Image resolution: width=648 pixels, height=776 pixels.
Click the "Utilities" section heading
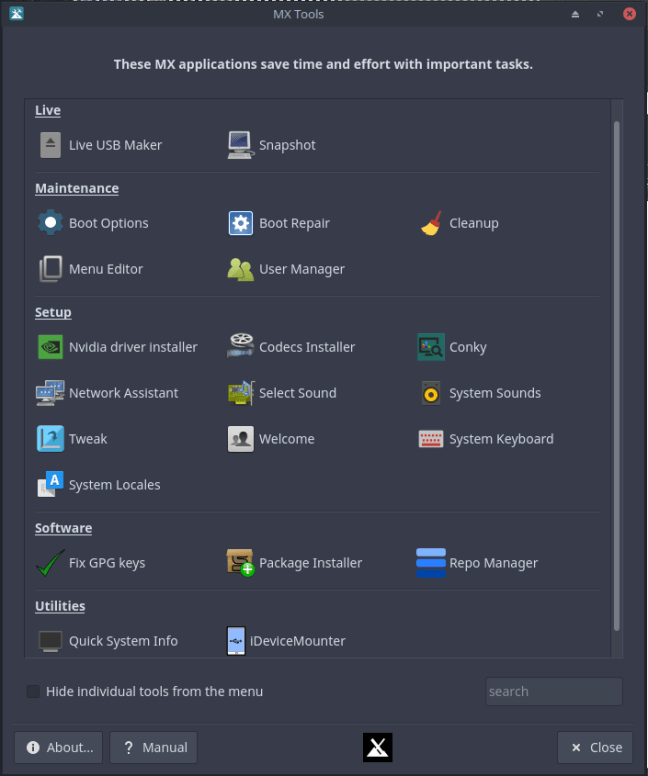60,606
